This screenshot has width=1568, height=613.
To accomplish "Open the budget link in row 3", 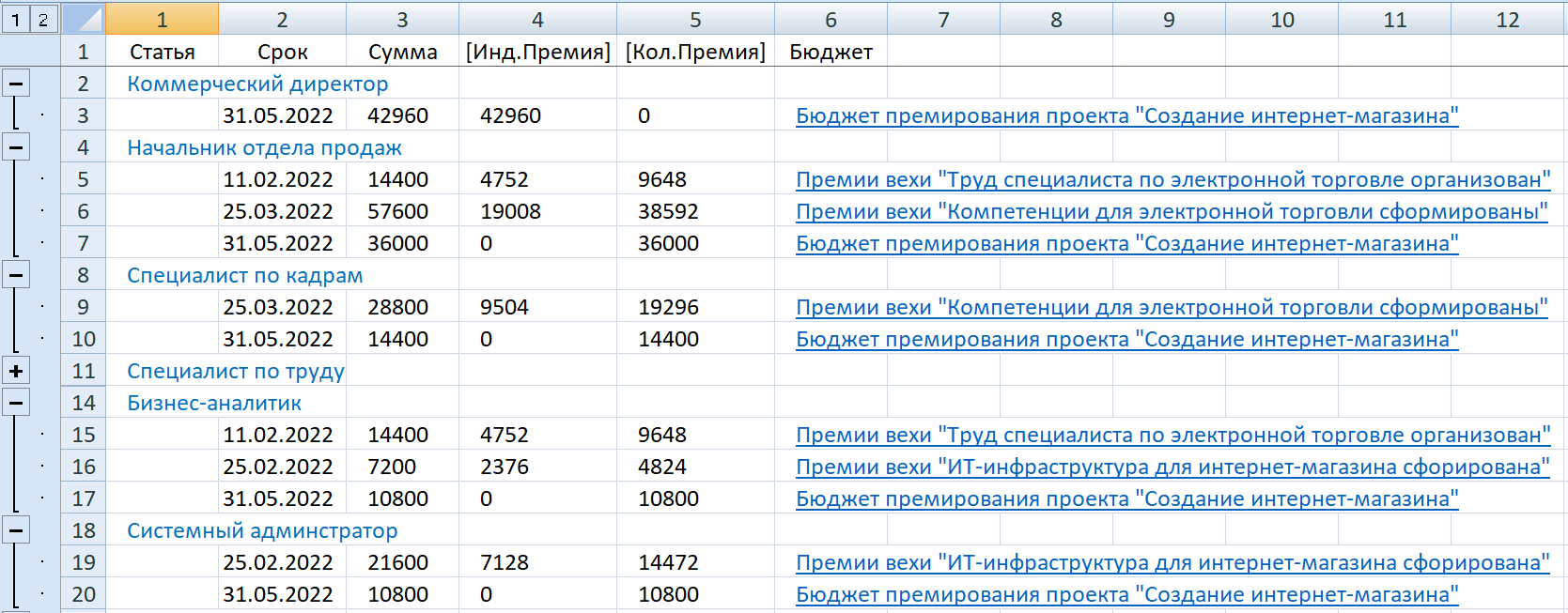I will pyautogui.click(x=1126, y=115).
